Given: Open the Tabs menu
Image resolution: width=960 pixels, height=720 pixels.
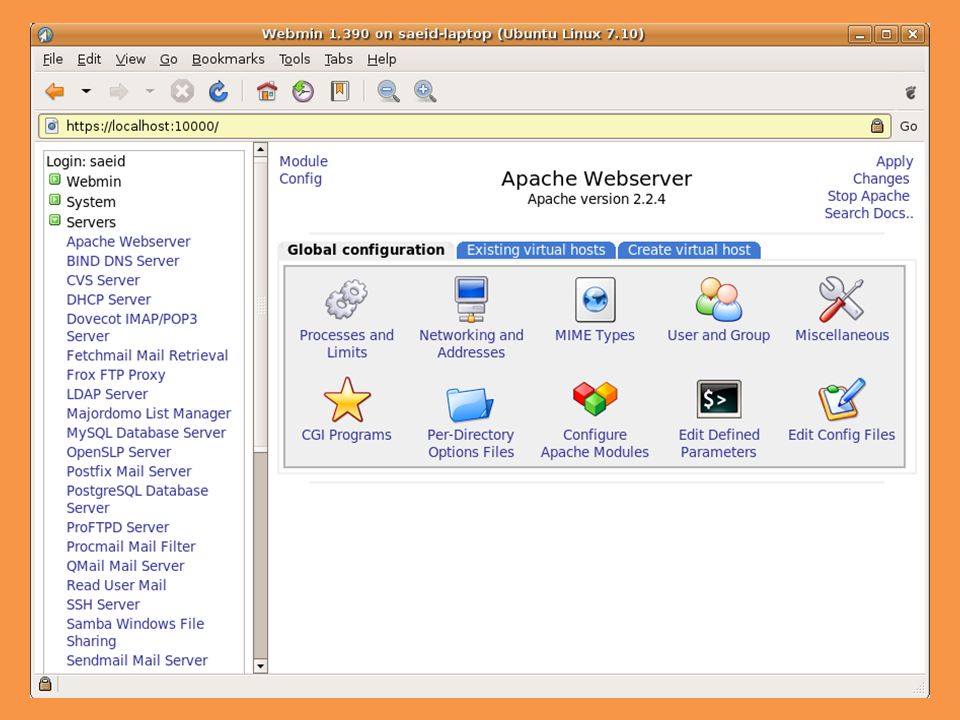Looking at the screenshot, I should tap(338, 59).
